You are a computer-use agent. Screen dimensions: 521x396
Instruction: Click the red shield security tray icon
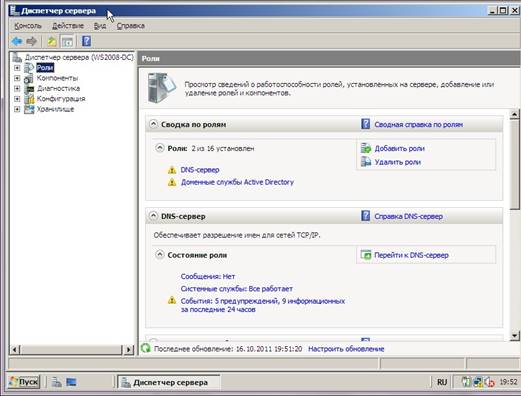coord(490,382)
